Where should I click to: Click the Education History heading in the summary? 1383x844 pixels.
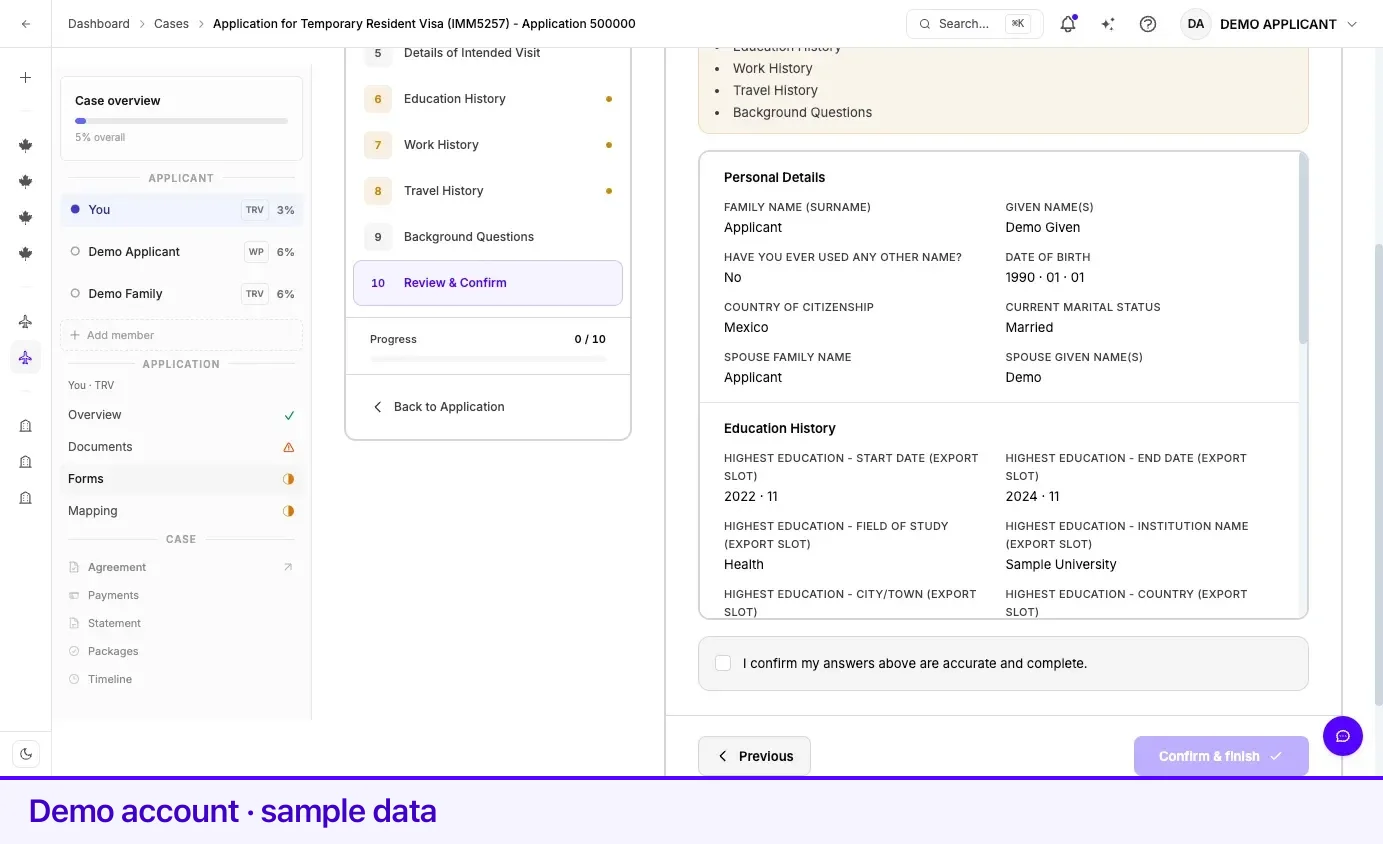tap(780, 429)
